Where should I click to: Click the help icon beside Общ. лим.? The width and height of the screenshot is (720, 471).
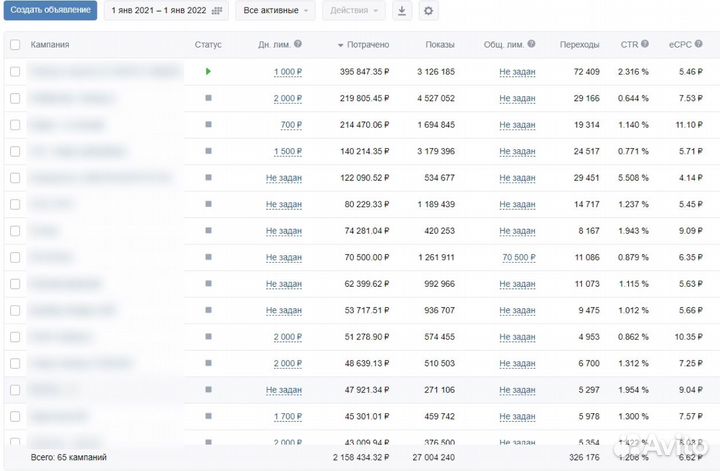tap(532, 45)
